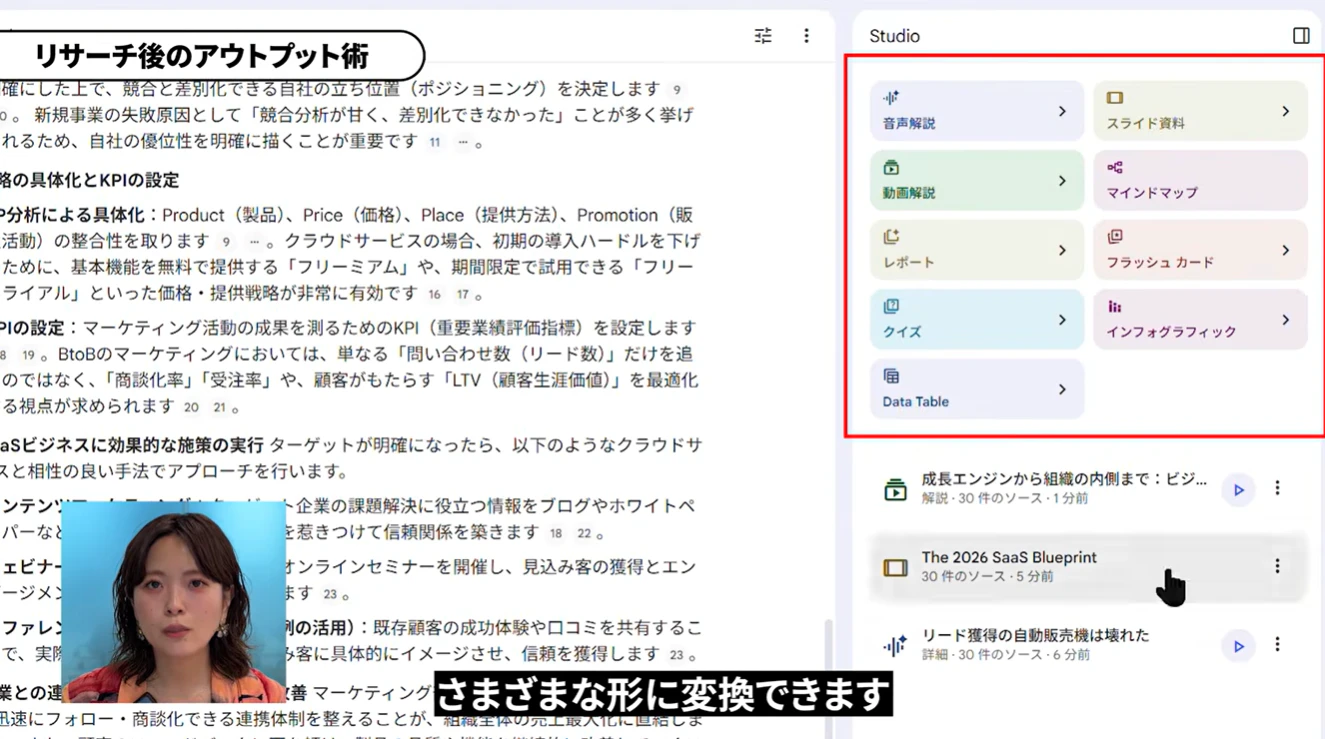Play the 成長エンジンから組織の内側まで video overview
The height and width of the screenshot is (739, 1325).
click(1238, 490)
